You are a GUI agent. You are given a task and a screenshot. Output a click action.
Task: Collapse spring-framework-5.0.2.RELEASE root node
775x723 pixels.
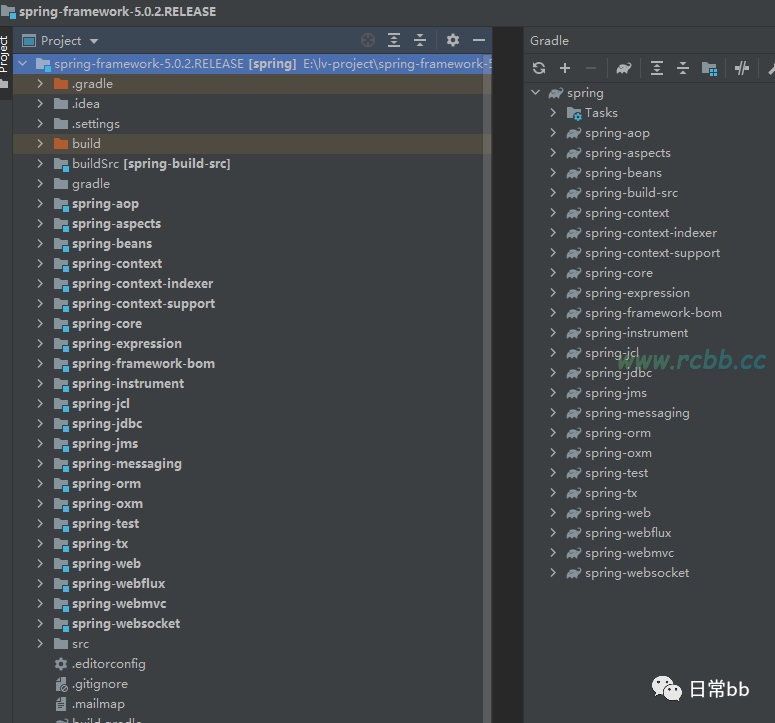pos(23,64)
